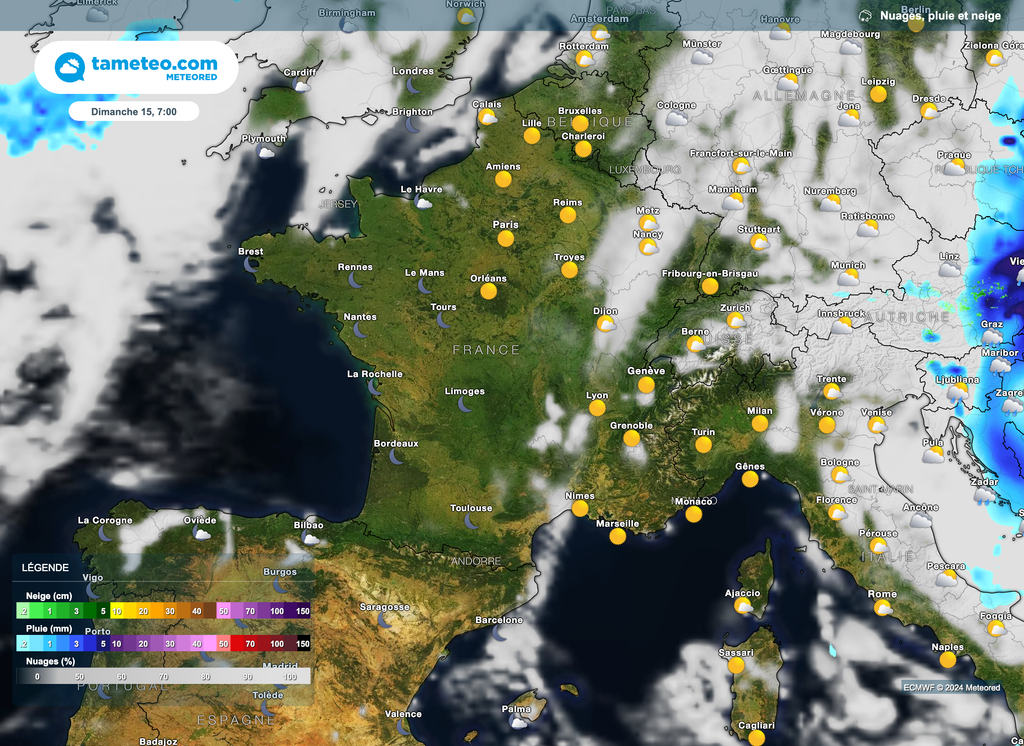Select the red 70 mm rain legend swatch
1024x746 pixels.
coord(249,643)
